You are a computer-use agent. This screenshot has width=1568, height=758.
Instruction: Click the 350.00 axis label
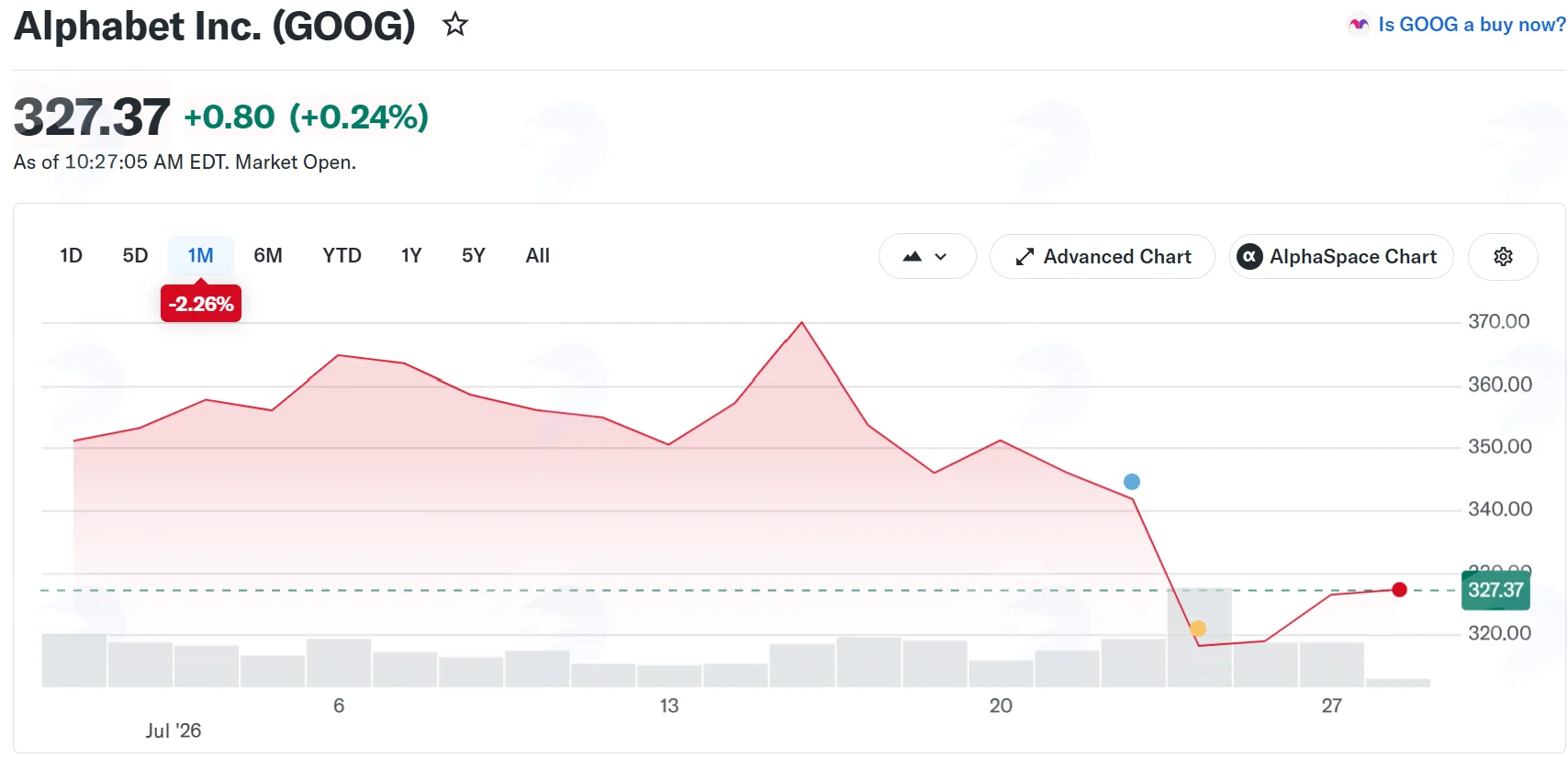pos(1500,447)
